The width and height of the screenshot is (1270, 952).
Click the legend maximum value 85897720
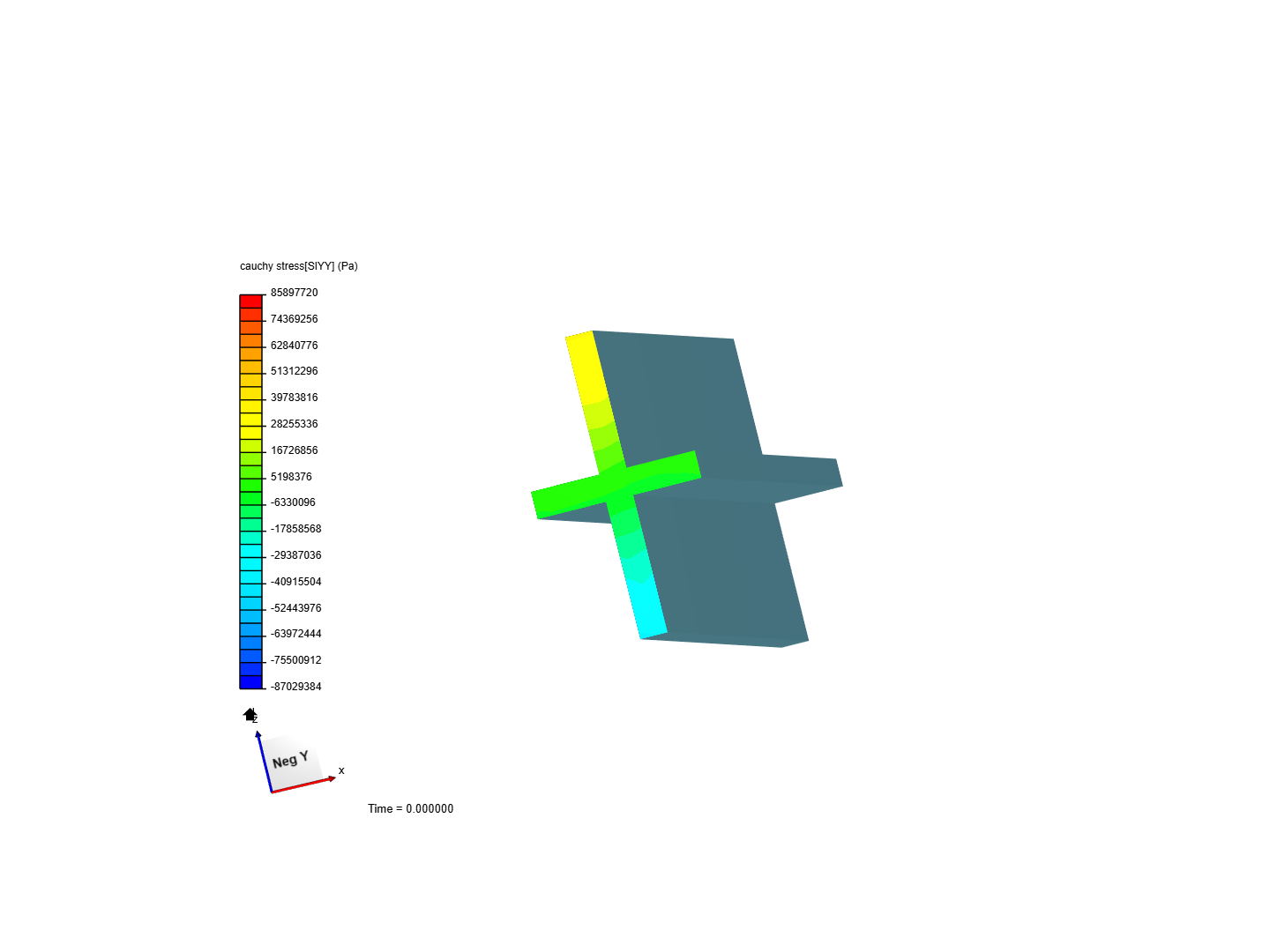click(x=294, y=293)
